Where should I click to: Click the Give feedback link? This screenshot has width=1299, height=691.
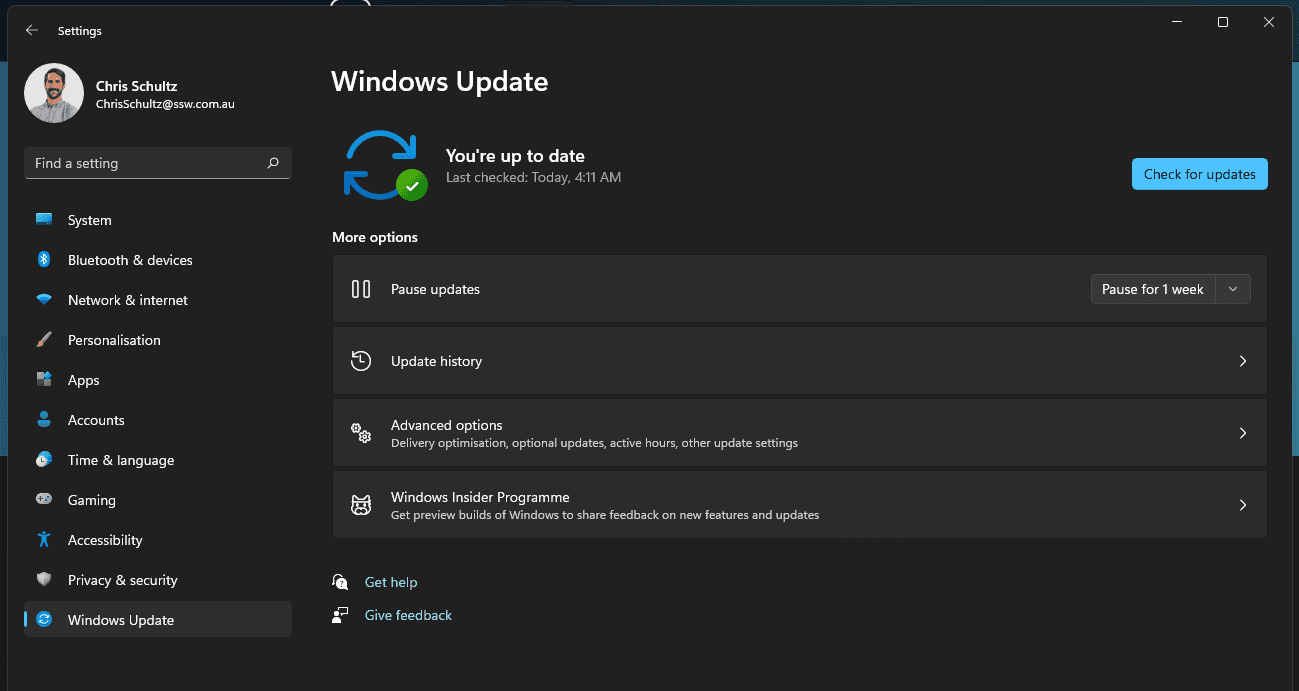408,615
